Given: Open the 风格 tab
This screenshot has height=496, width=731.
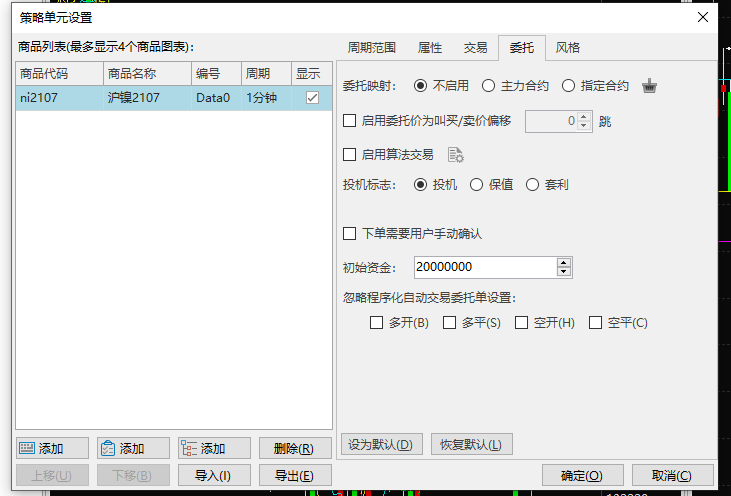Looking at the screenshot, I should click(568, 48).
